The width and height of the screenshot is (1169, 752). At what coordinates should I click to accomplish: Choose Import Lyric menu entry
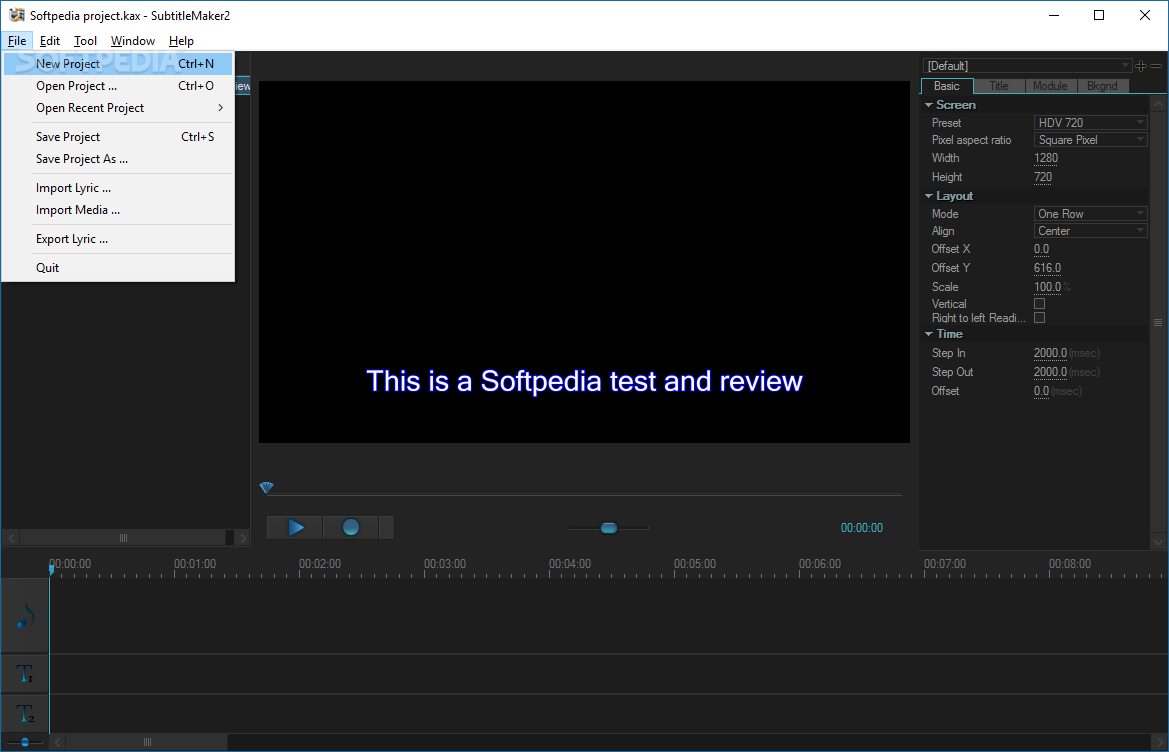[x=119, y=188]
